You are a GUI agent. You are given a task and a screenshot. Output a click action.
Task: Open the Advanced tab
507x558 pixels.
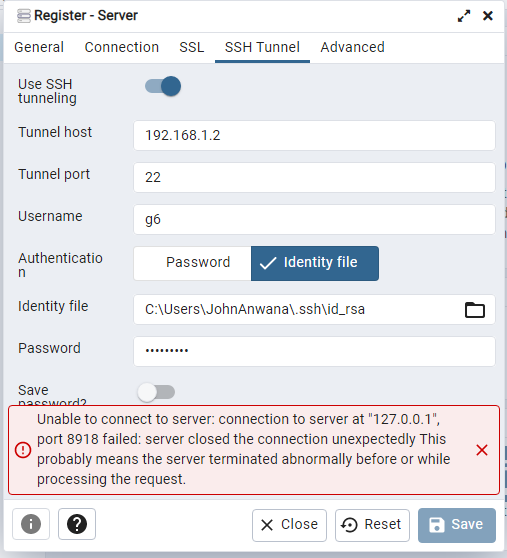click(352, 47)
